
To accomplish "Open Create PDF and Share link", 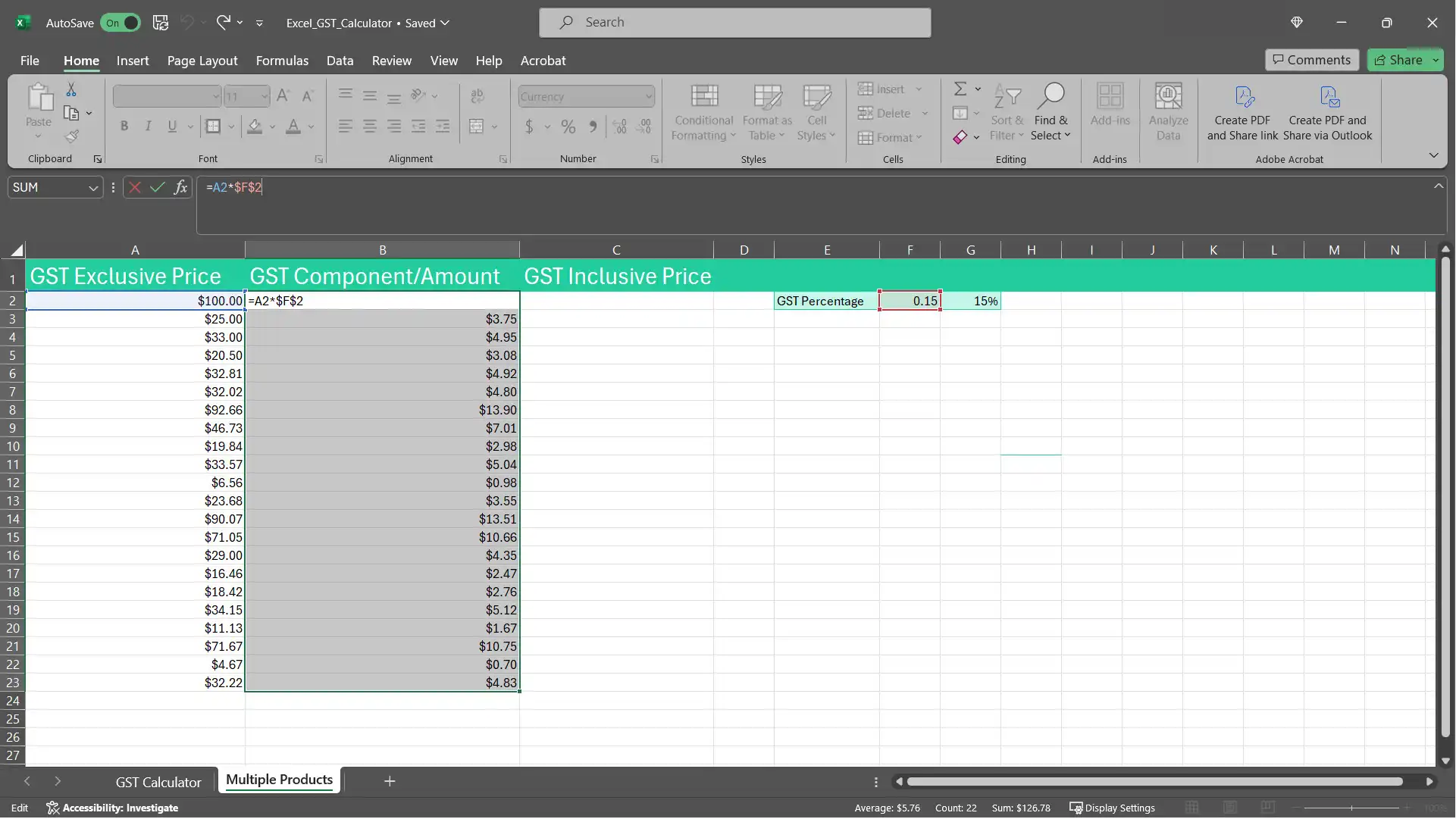I will click(x=1242, y=112).
